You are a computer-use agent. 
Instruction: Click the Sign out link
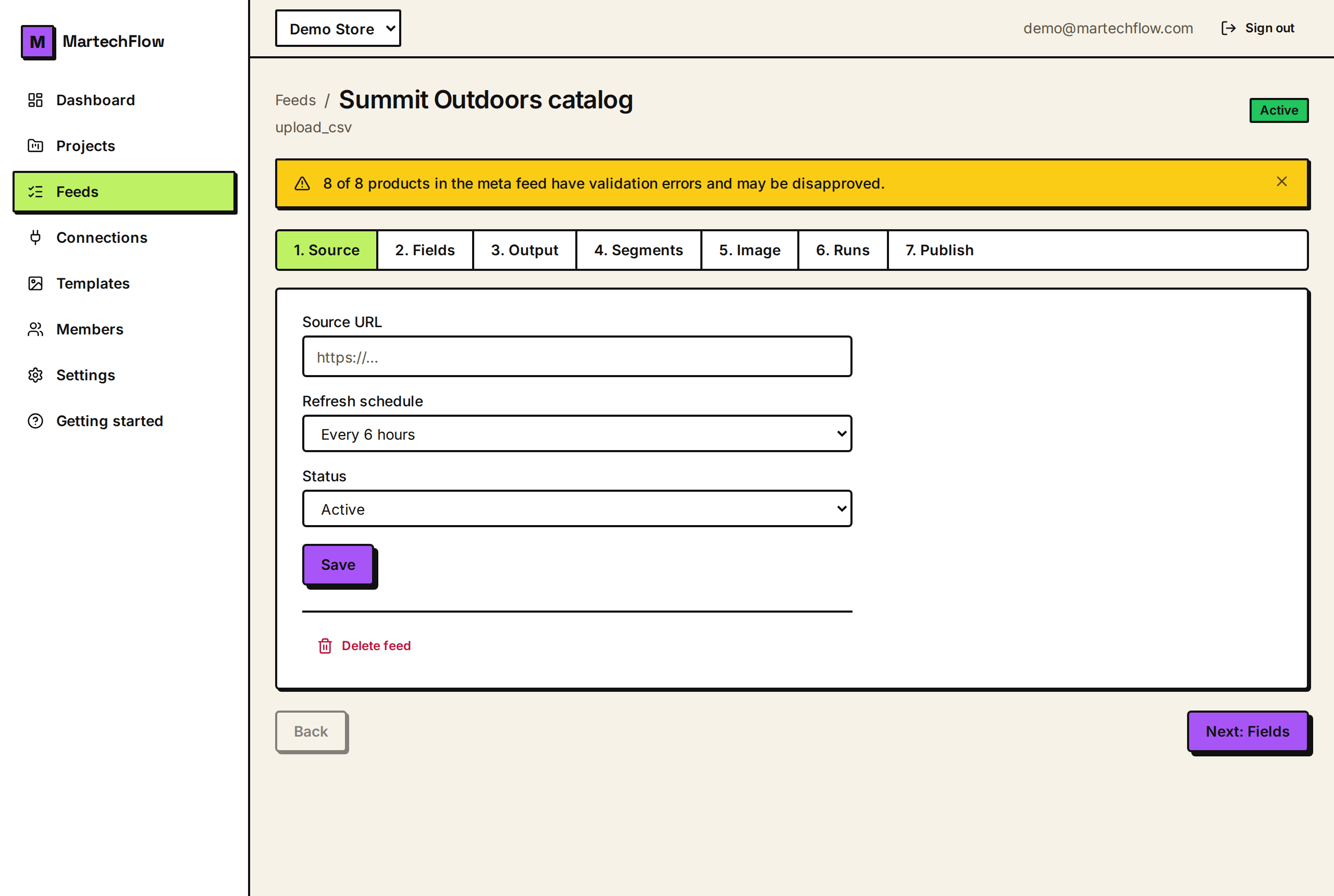[1257, 28]
